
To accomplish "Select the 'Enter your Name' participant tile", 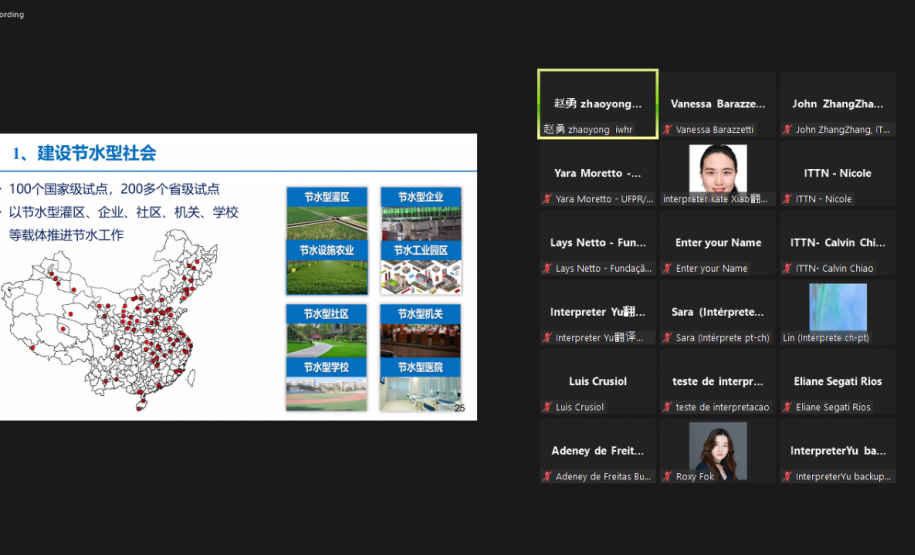I will [x=717, y=243].
